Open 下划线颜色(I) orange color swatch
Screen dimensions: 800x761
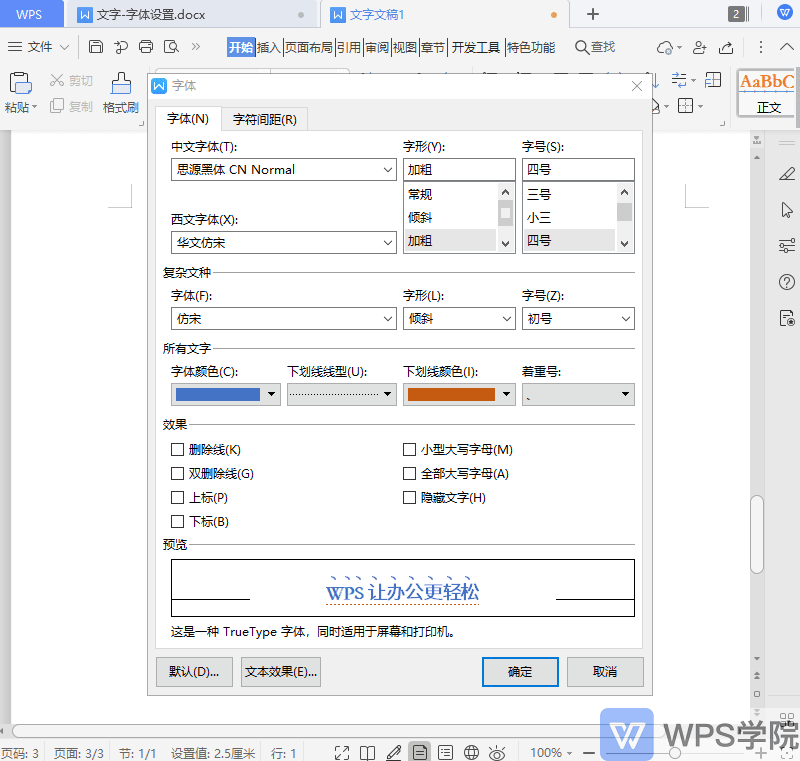(459, 394)
